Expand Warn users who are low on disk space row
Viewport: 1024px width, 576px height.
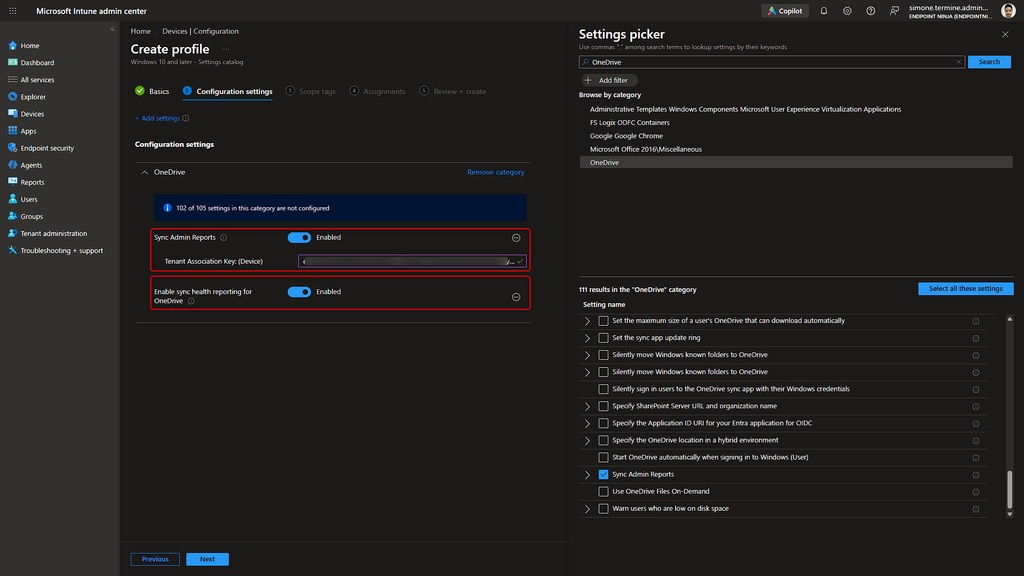coord(587,509)
